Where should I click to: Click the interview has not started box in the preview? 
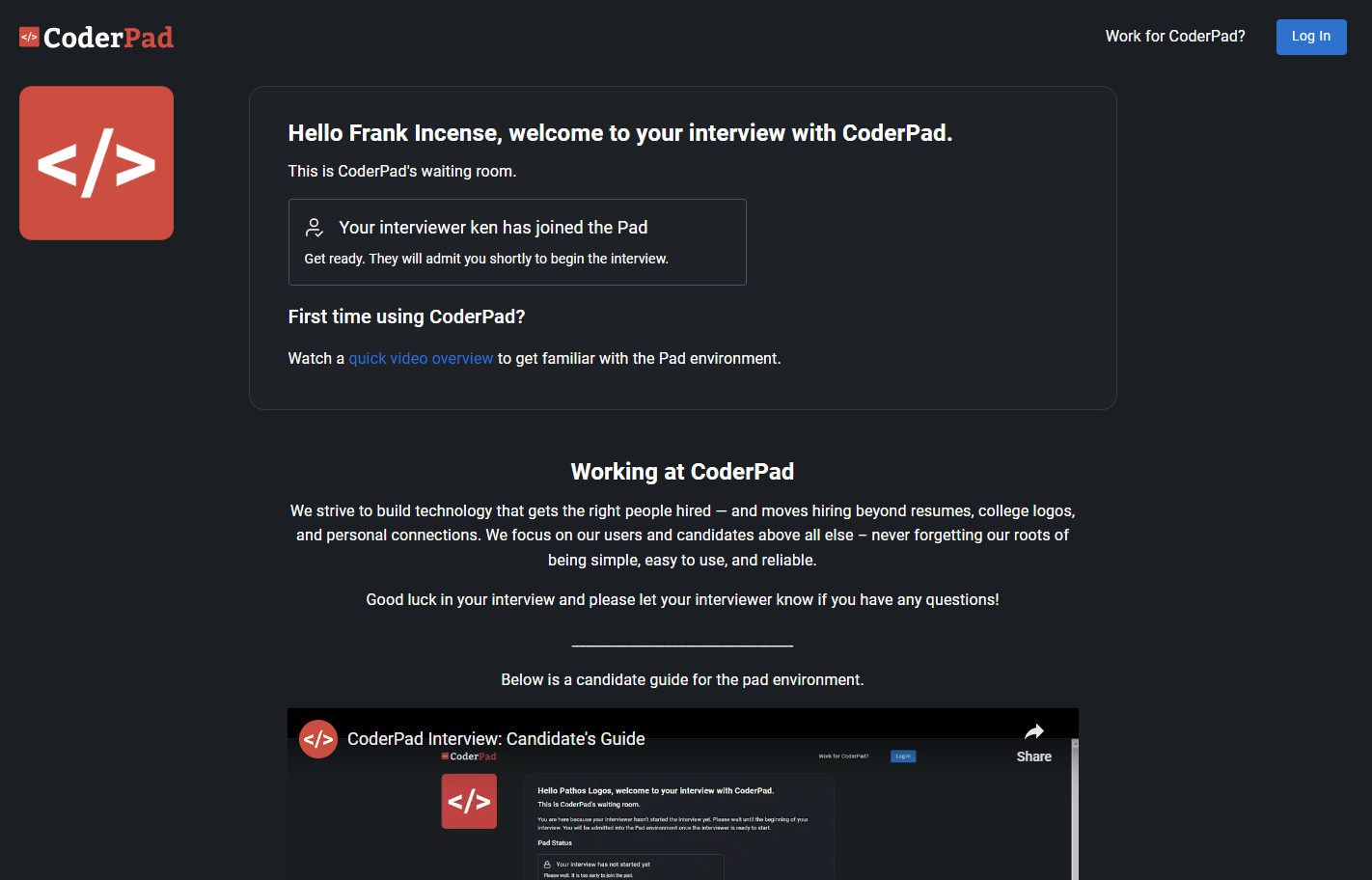[630, 867]
